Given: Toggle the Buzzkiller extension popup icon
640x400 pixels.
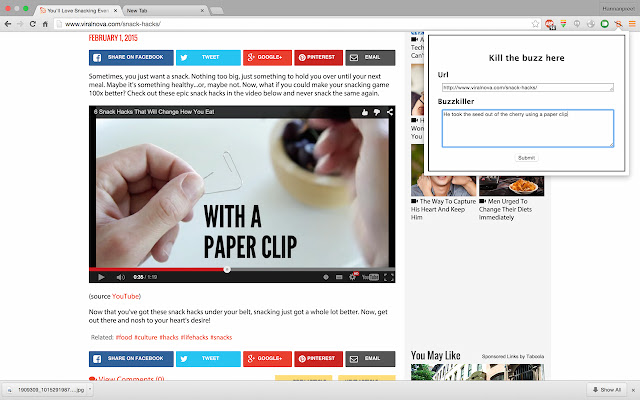Looking at the screenshot, I should (618, 24).
